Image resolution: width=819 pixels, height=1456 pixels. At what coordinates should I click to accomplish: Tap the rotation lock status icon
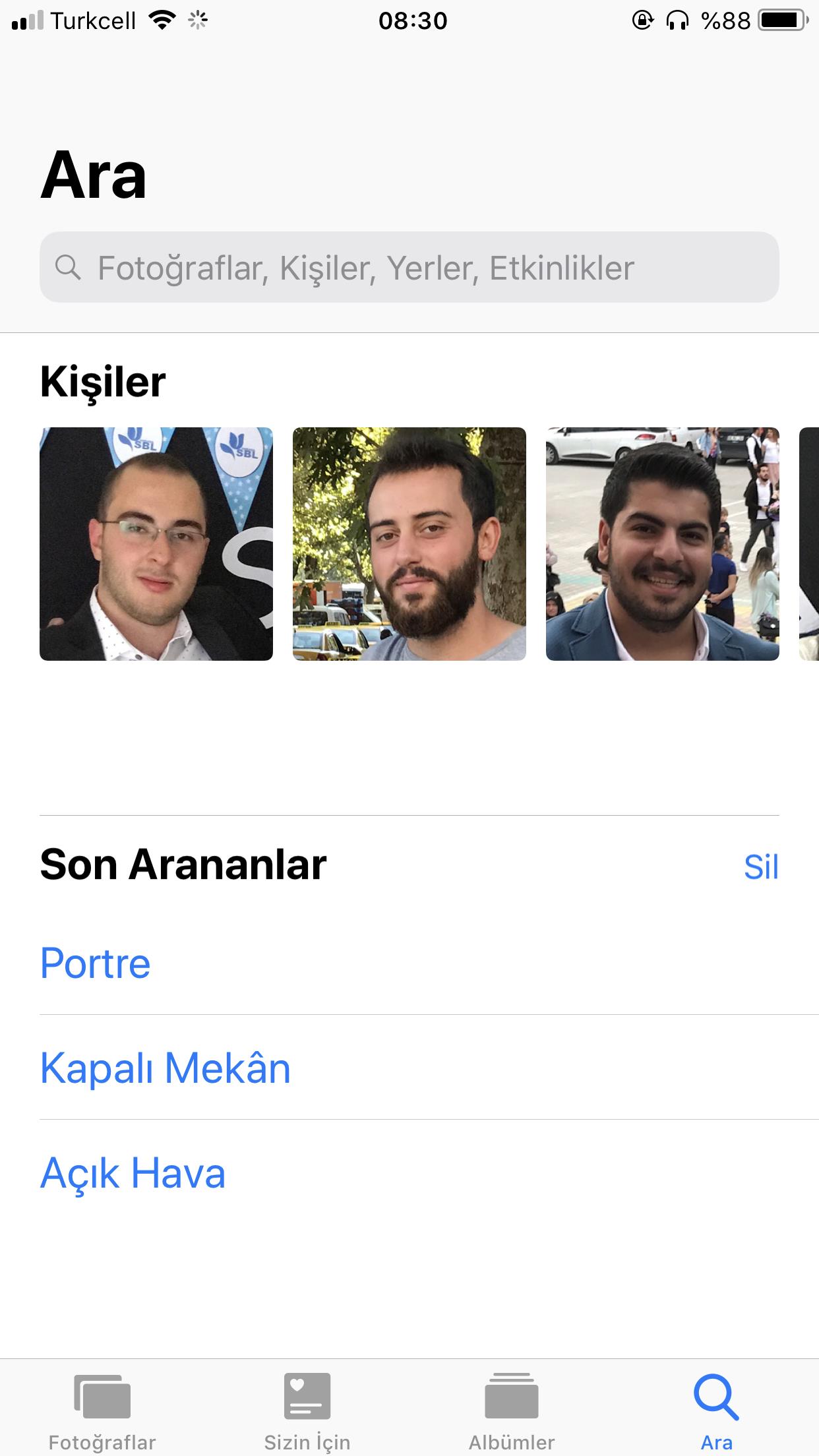[642, 20]
